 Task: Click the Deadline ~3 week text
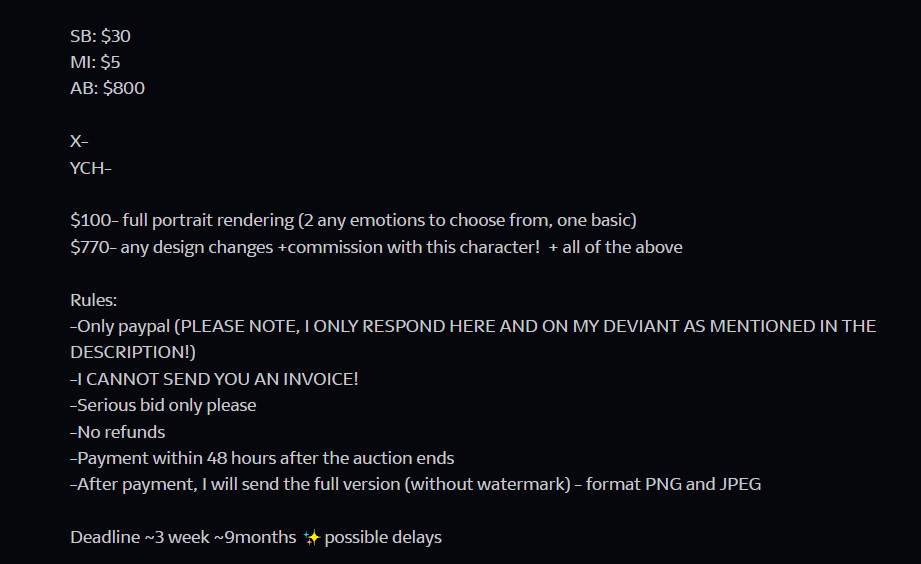coord(140,538)
